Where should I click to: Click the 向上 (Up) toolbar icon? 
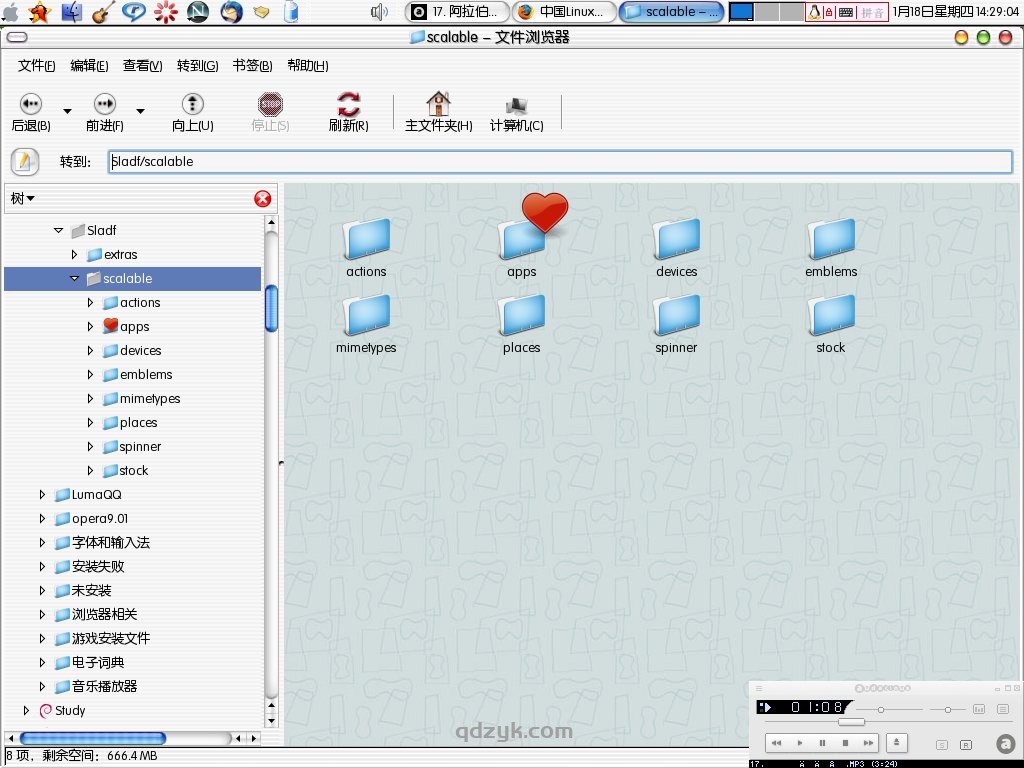pos(190,110)
